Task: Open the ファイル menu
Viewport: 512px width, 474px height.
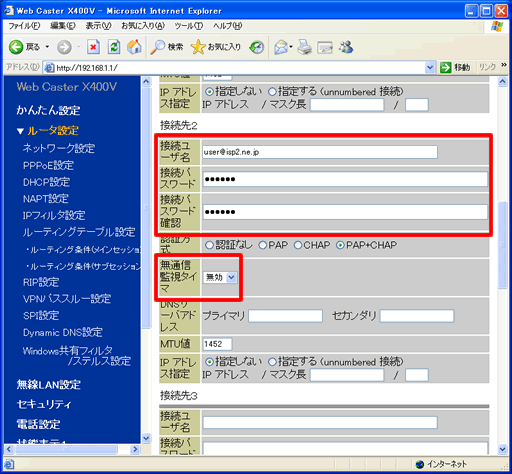Action: coord(24,26)
